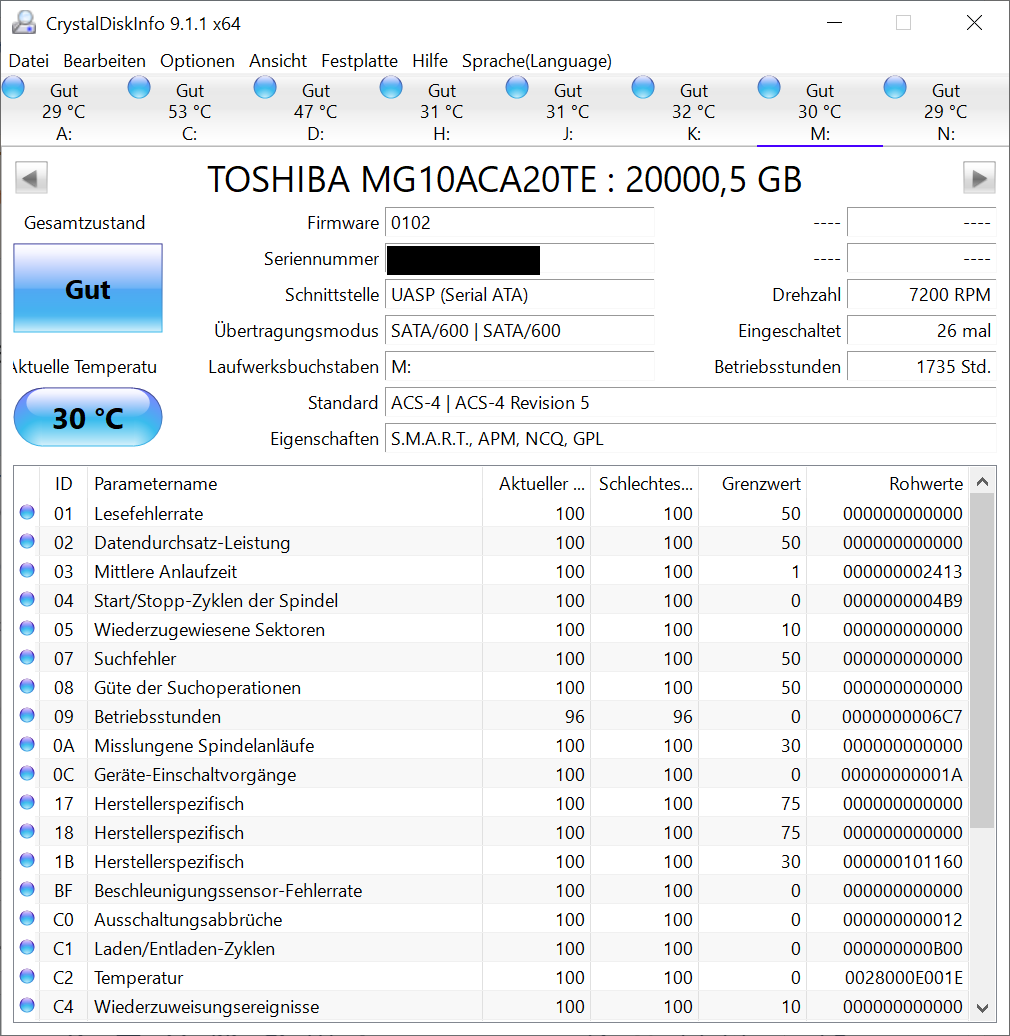Image resolution: width=1010 pixels, height=1036 pixels.
Task: Click status dot for attribute C2 Temperatur
Action: pos(27,977)
